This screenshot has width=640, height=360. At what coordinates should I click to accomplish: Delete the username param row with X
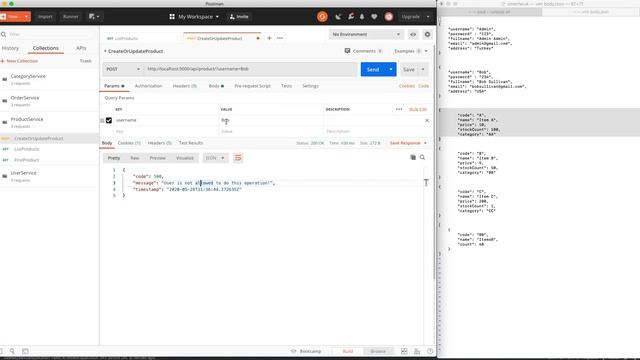[427, 120]
